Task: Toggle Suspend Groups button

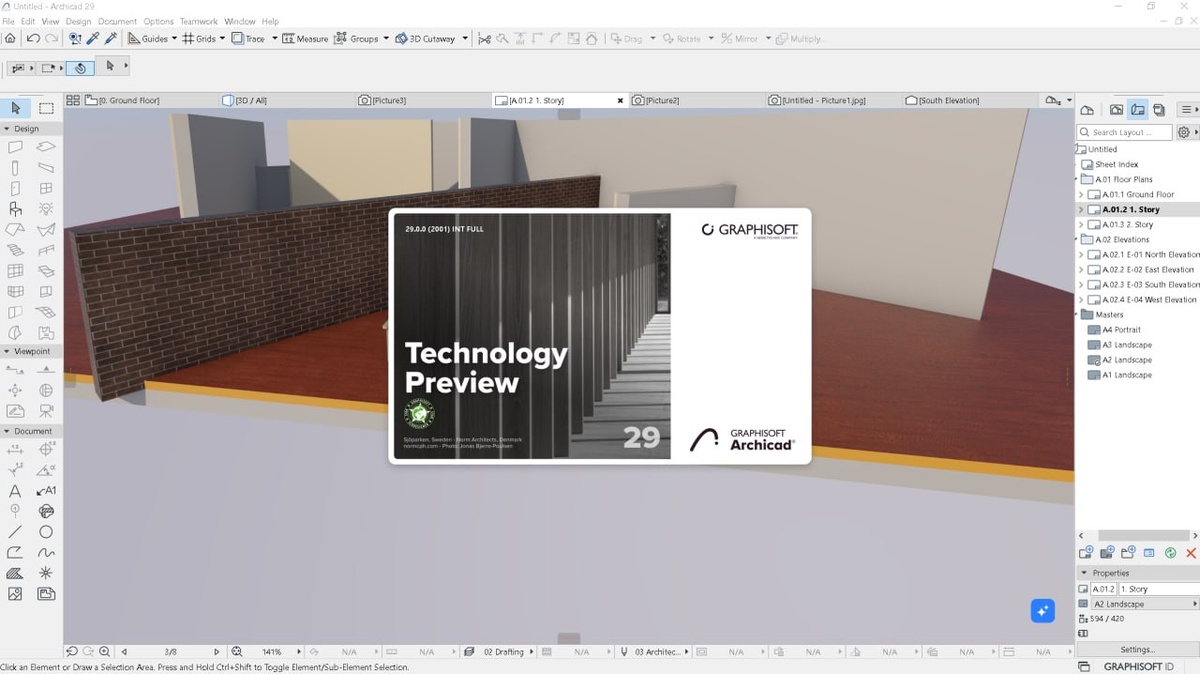Action: point(355,38)
